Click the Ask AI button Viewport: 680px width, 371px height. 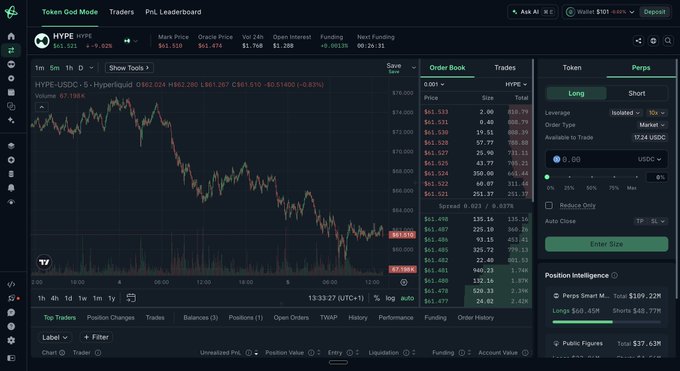533,12
